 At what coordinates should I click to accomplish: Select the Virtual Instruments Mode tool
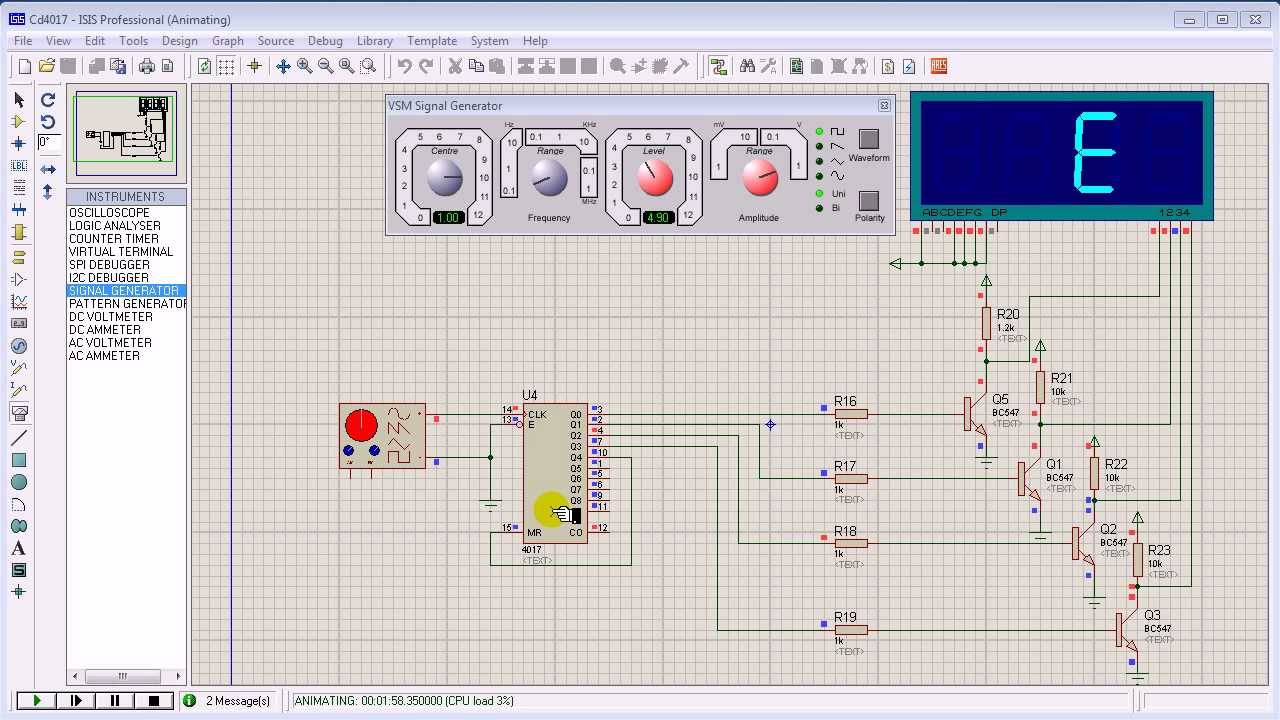[19, 412]
